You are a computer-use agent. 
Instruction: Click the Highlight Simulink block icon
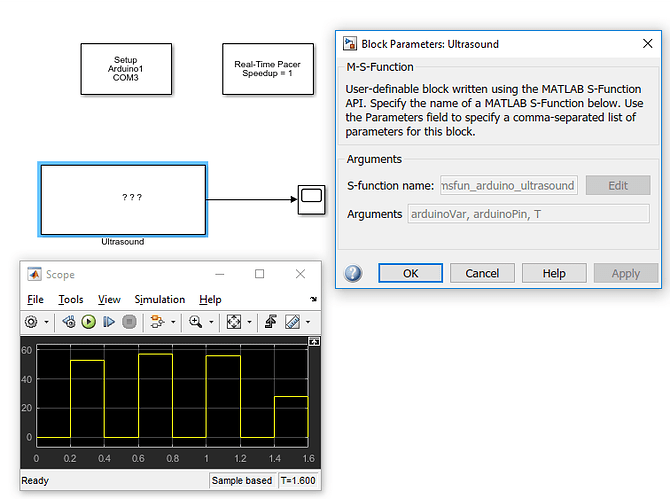[x=157, y=322]
